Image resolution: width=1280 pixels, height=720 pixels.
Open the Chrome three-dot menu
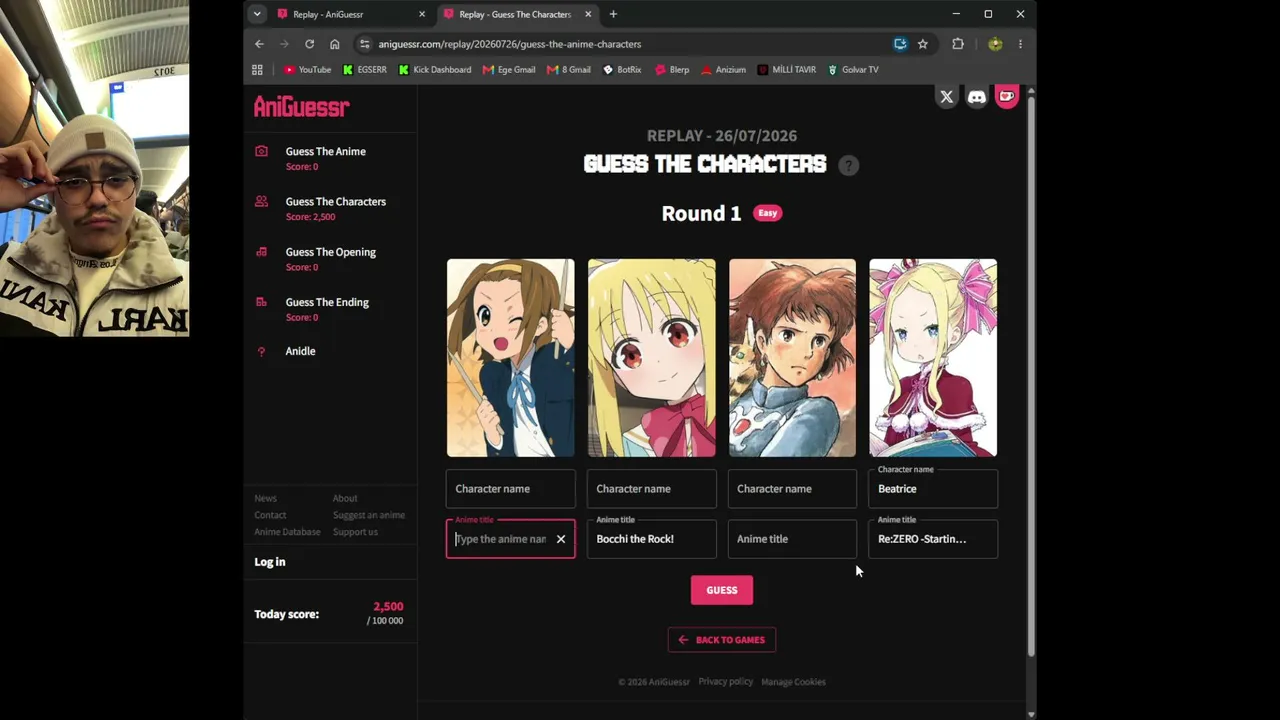1020,44
